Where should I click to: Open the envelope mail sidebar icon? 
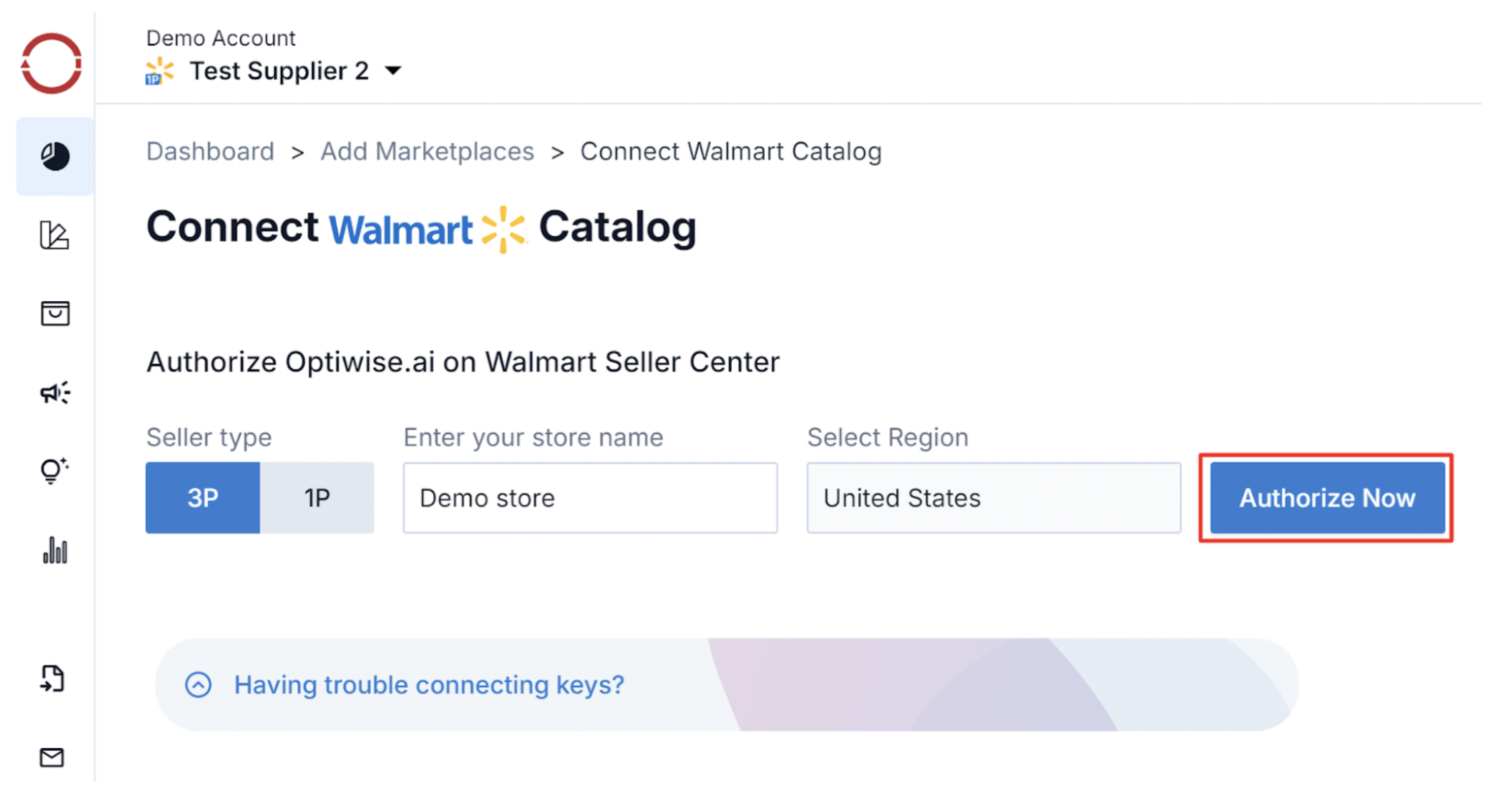click(x=52, y=758)
